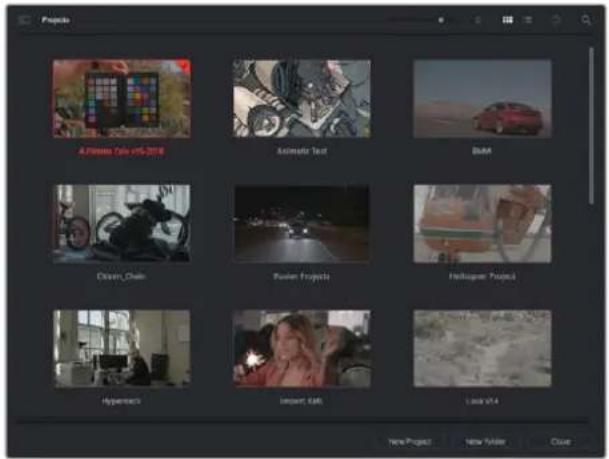Select the Helicopter Project thumbnail
The height and width of the screenshot is (459, 609).
[482, 224]
